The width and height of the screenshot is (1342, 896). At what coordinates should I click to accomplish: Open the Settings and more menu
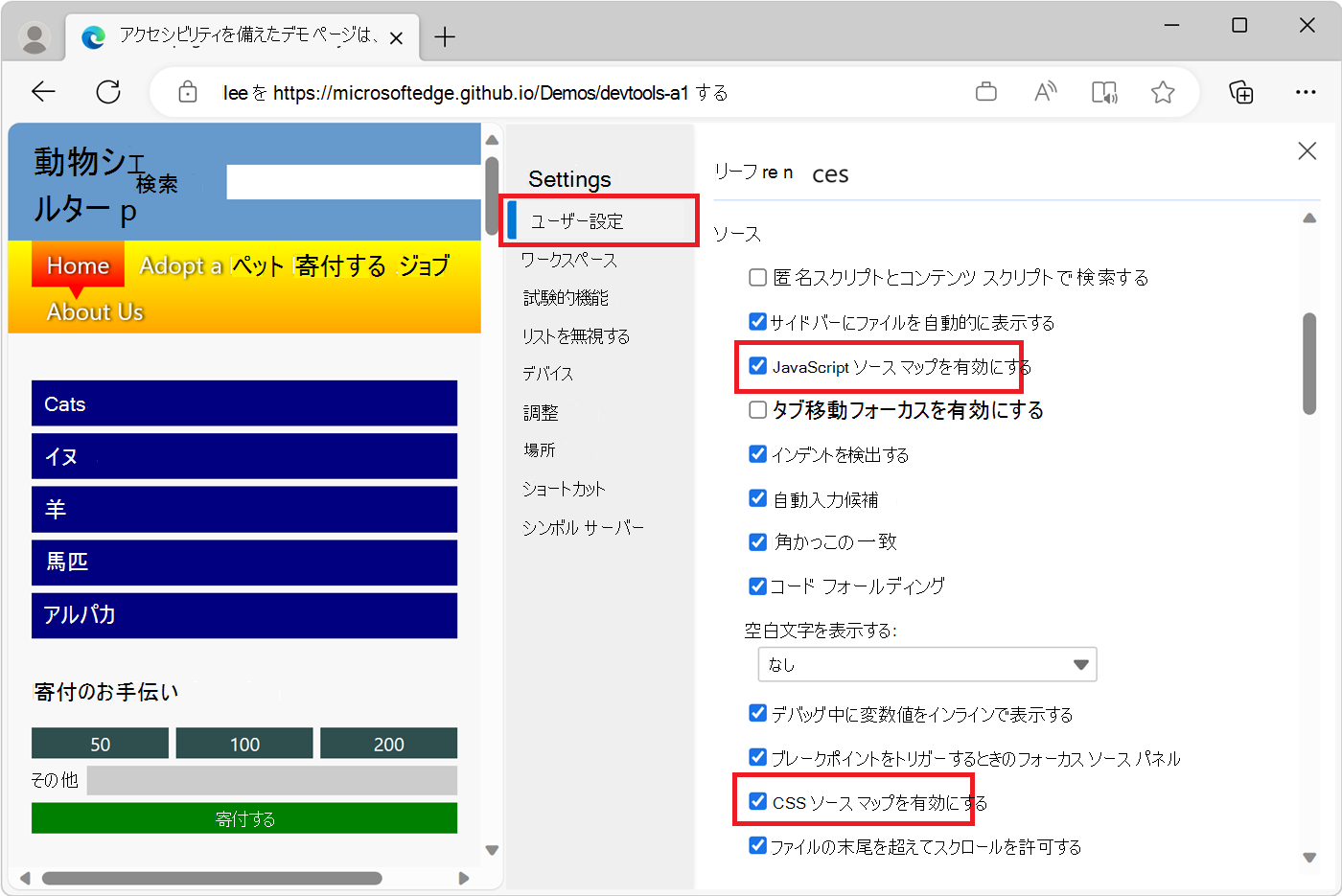[x=1307, y=91]
